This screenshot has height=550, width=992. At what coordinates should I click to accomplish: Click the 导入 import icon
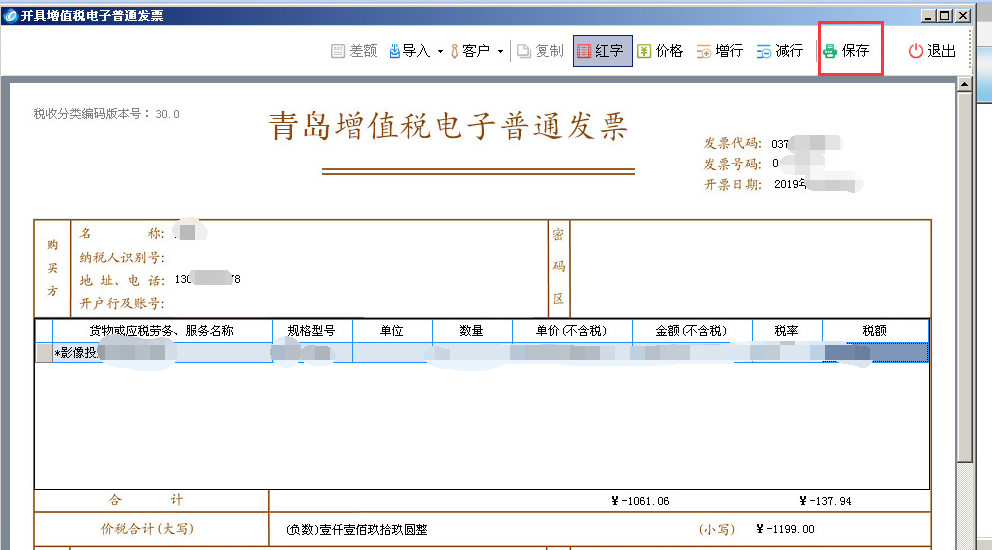coord(395,51)
